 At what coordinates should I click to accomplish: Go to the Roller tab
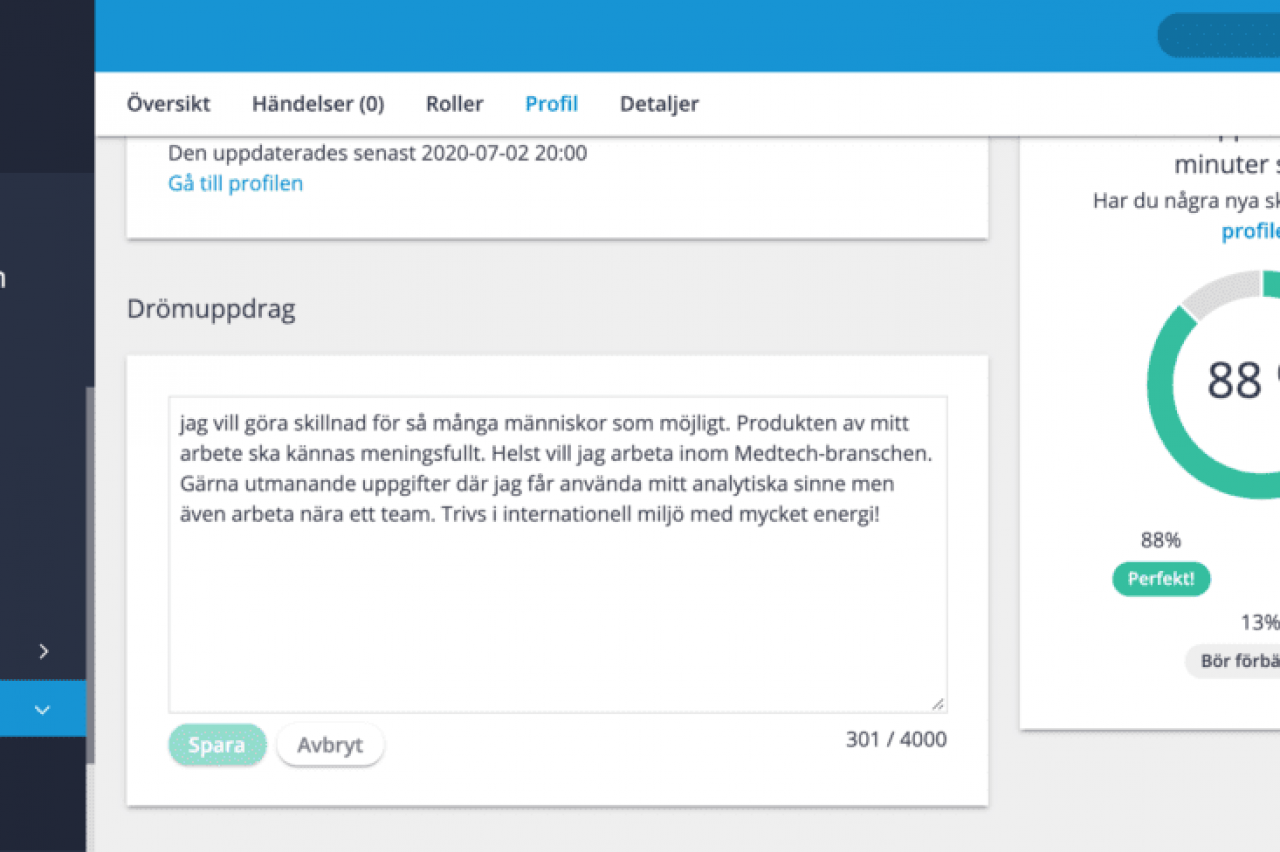click(x=454, y=104)
